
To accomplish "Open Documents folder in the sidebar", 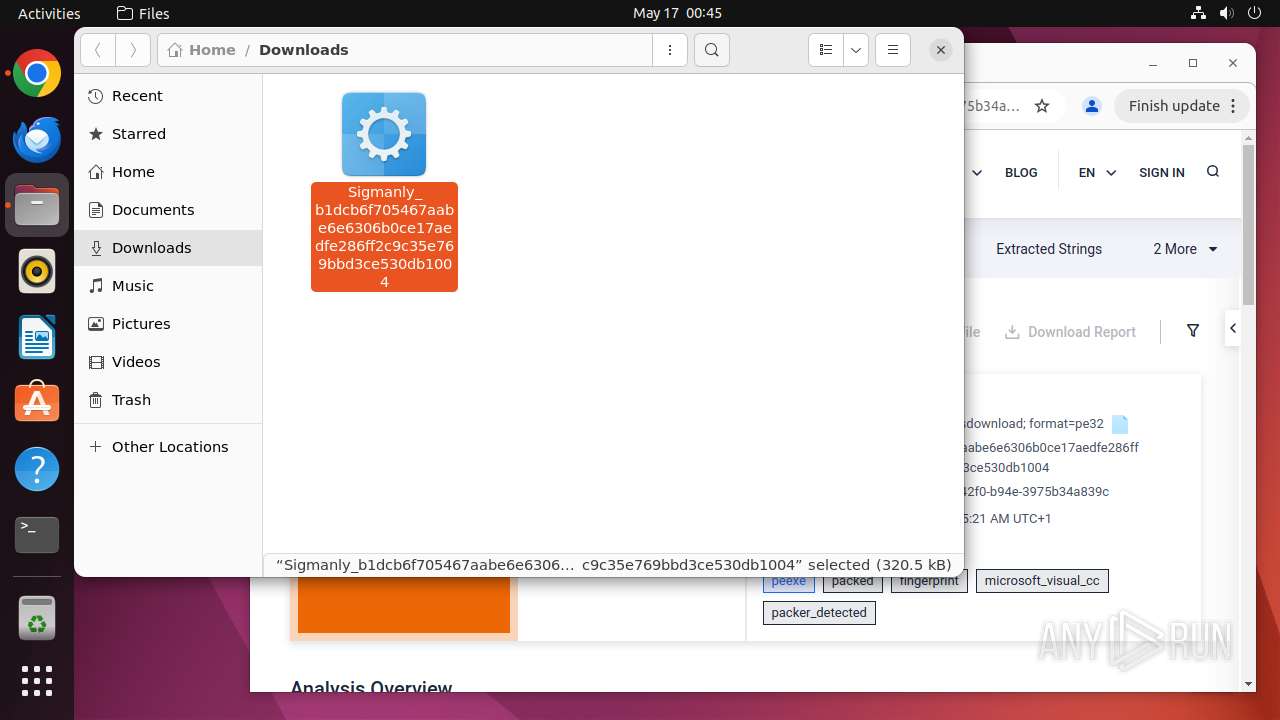I will (168, 210).
